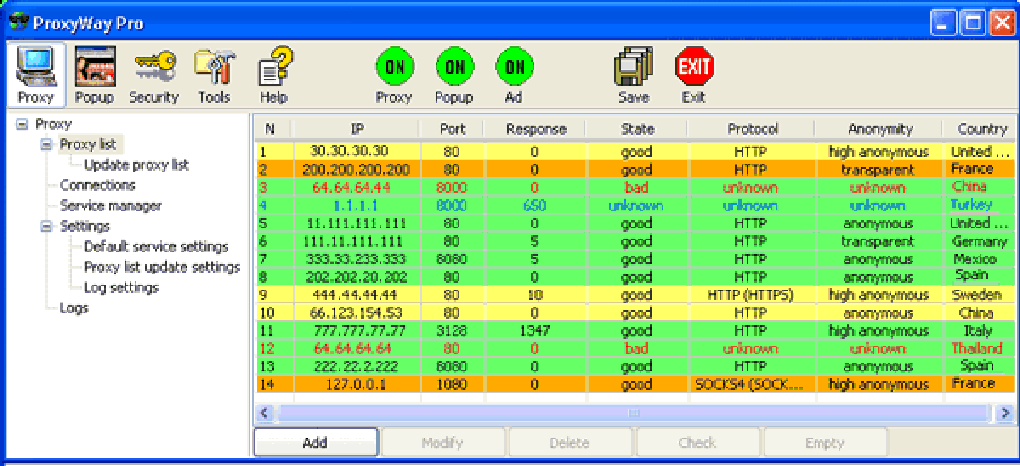The width and height of the screenshot is (1020, 466).
Task: Open the Tools folder icon
Action: (215, 75)
